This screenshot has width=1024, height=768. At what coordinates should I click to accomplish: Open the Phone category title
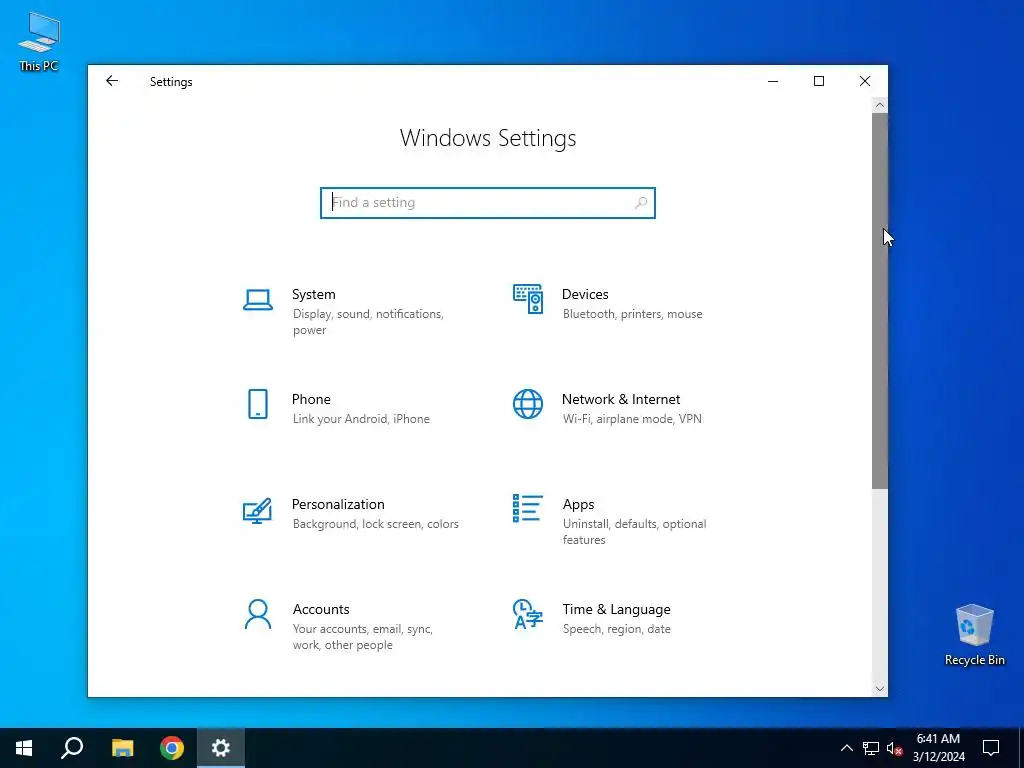311,399
